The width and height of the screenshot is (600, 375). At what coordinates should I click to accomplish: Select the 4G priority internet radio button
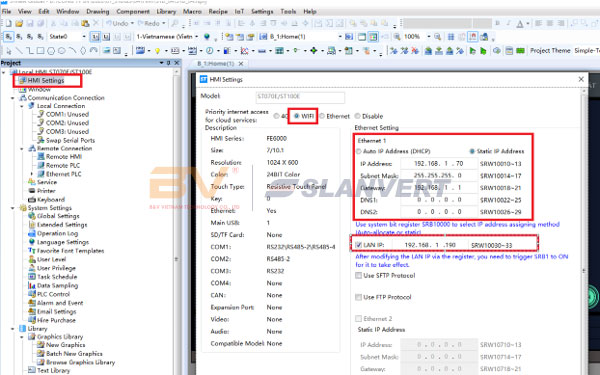tap(276, 116)
